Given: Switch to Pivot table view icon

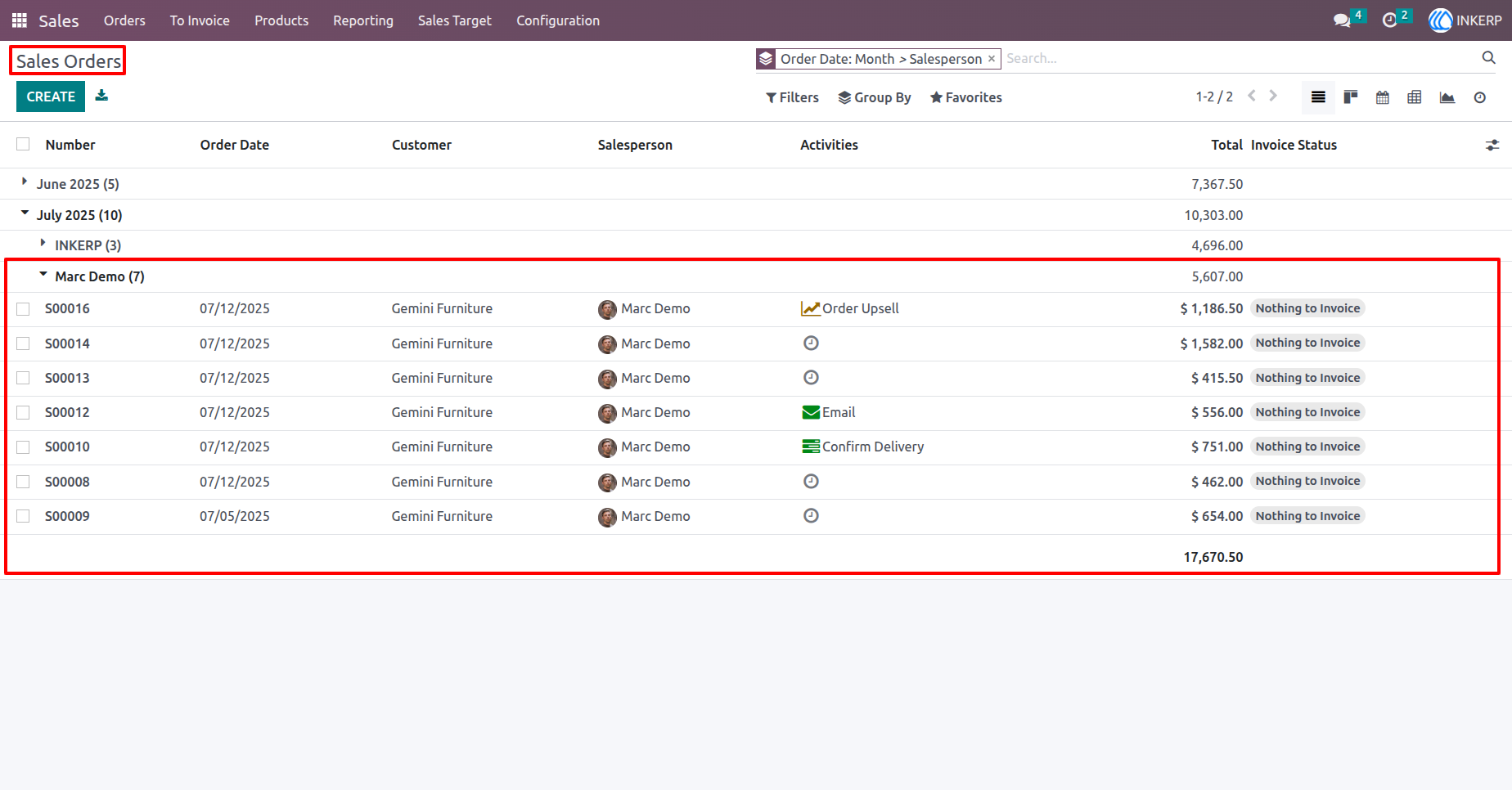Looking at the screenshot, I should [1415, 97].
